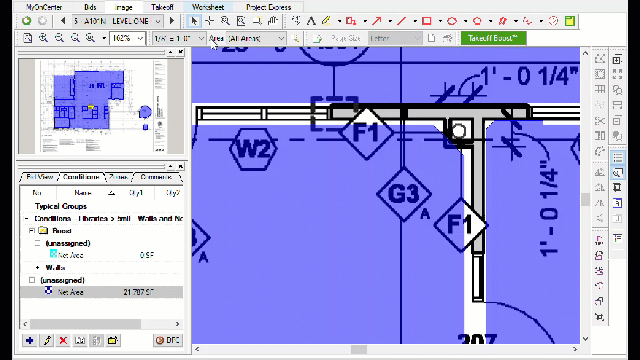This screenshot has width=640, height=360.
Task: Click the Typical Groups heading
Action: coord(60,206)
